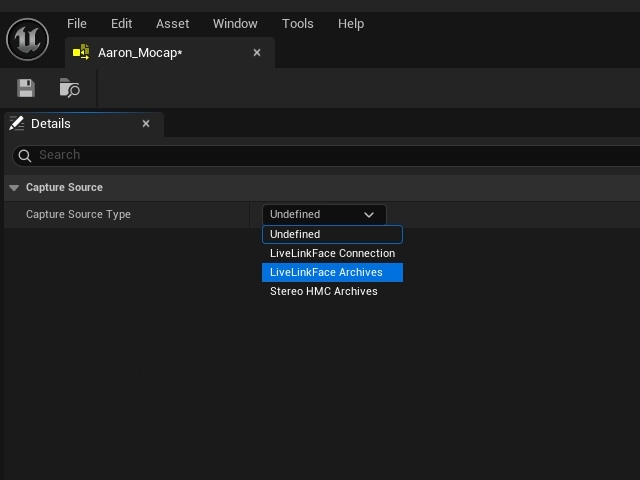Click the chevron arrow on the Undefined combo box
This screenshot has height=480, width=640.
click(x=369, y=215)
